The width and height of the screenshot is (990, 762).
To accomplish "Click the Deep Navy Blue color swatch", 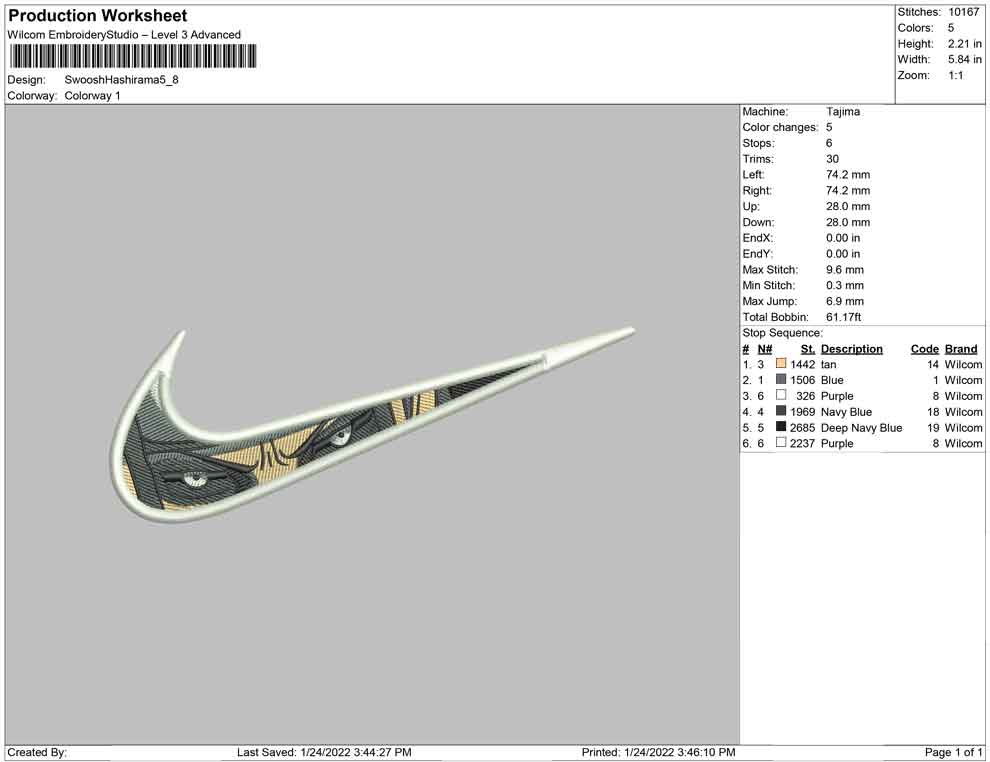I will pyautogui.click(x=781, y=427).
